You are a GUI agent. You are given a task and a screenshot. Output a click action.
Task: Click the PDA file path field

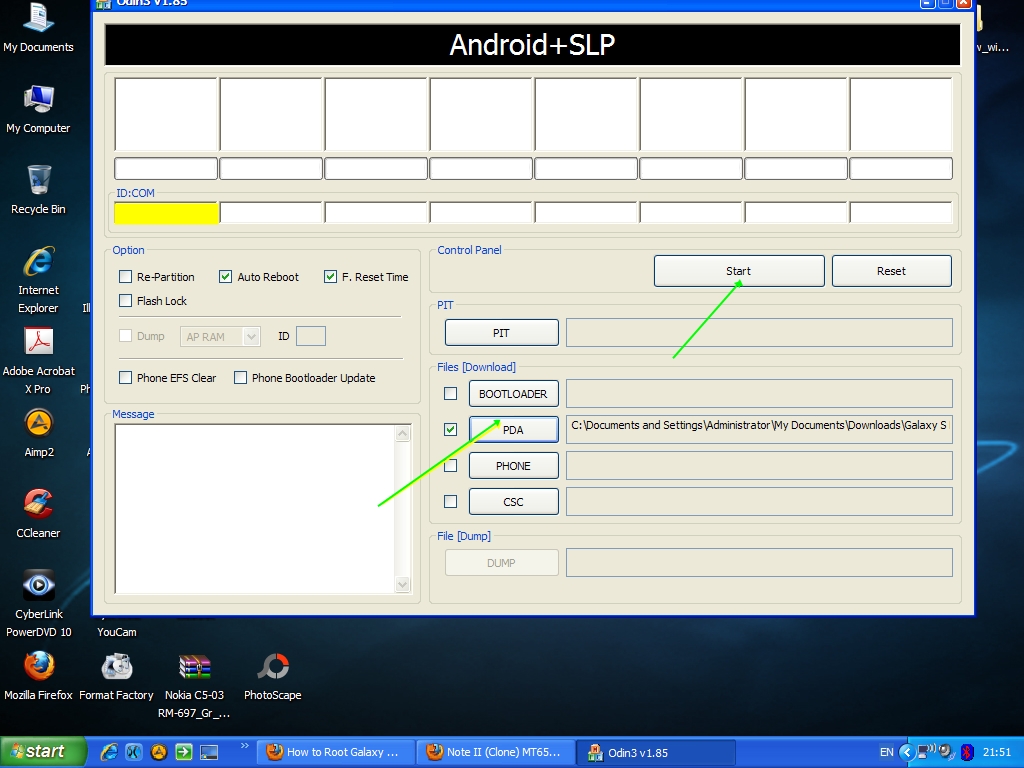759,429
